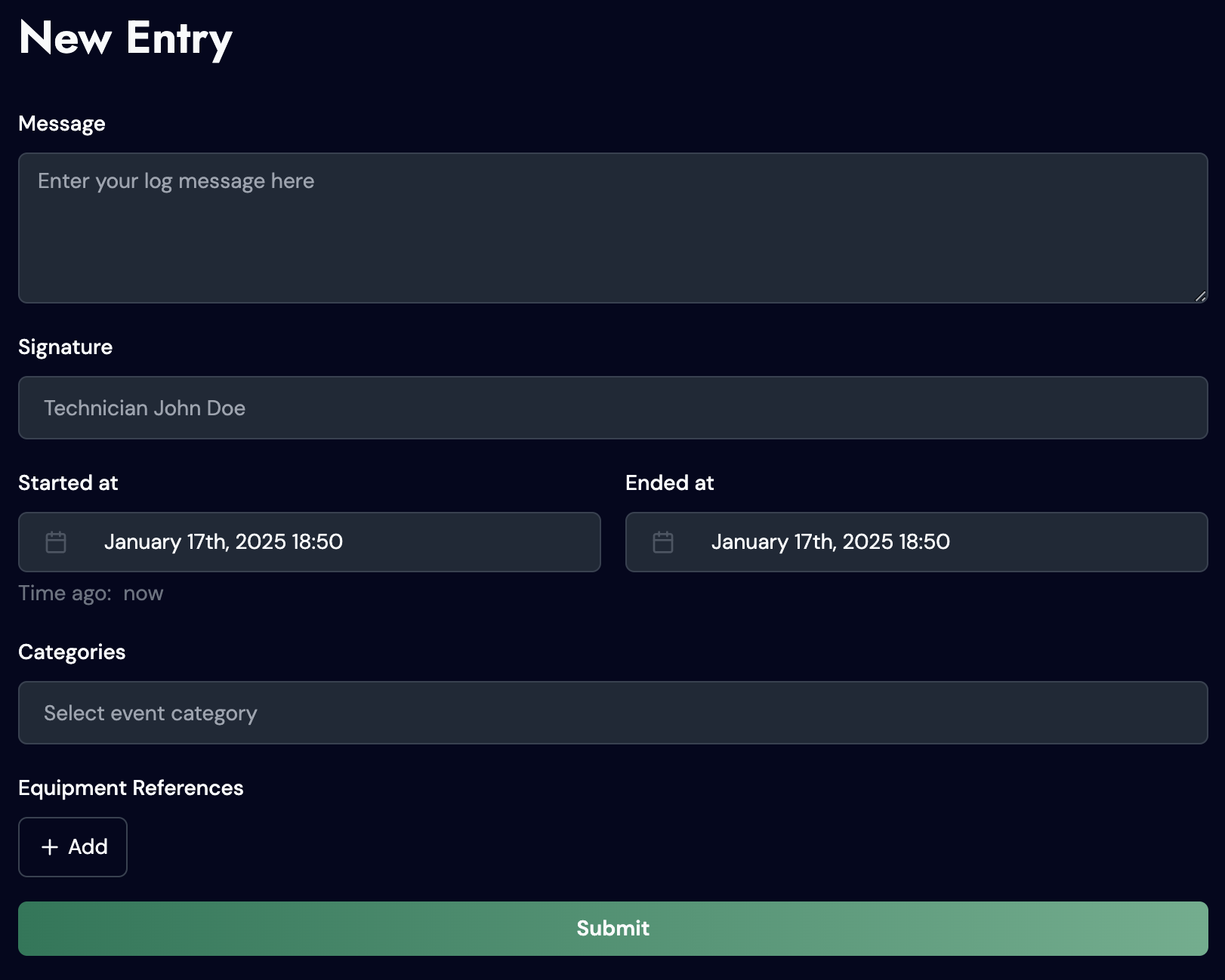The height and width of the screenshot is (980, 1225).
Task: Click the New Entry heading
Action: click(125, 39)
